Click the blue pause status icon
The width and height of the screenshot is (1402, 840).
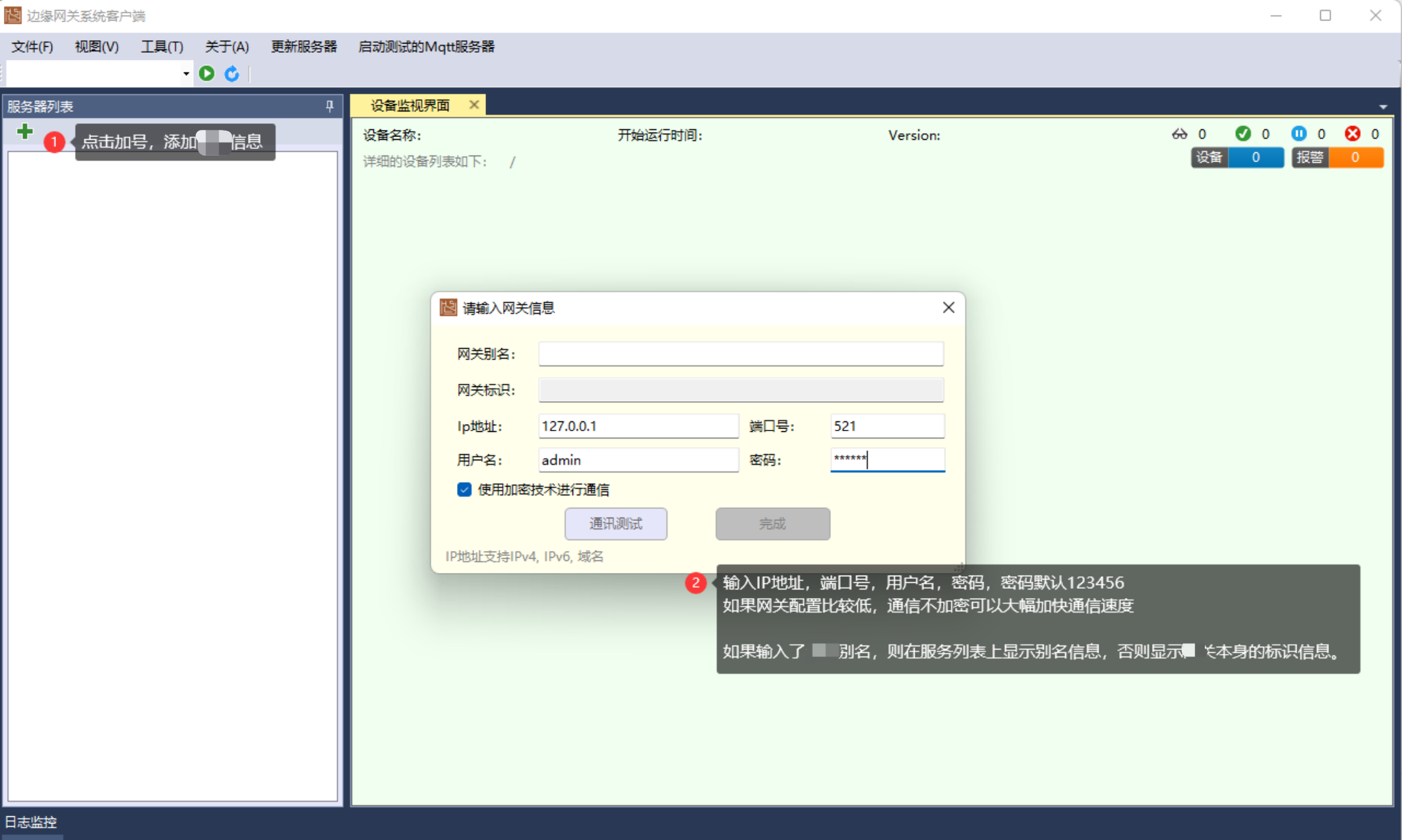[x=1298, y=134]
